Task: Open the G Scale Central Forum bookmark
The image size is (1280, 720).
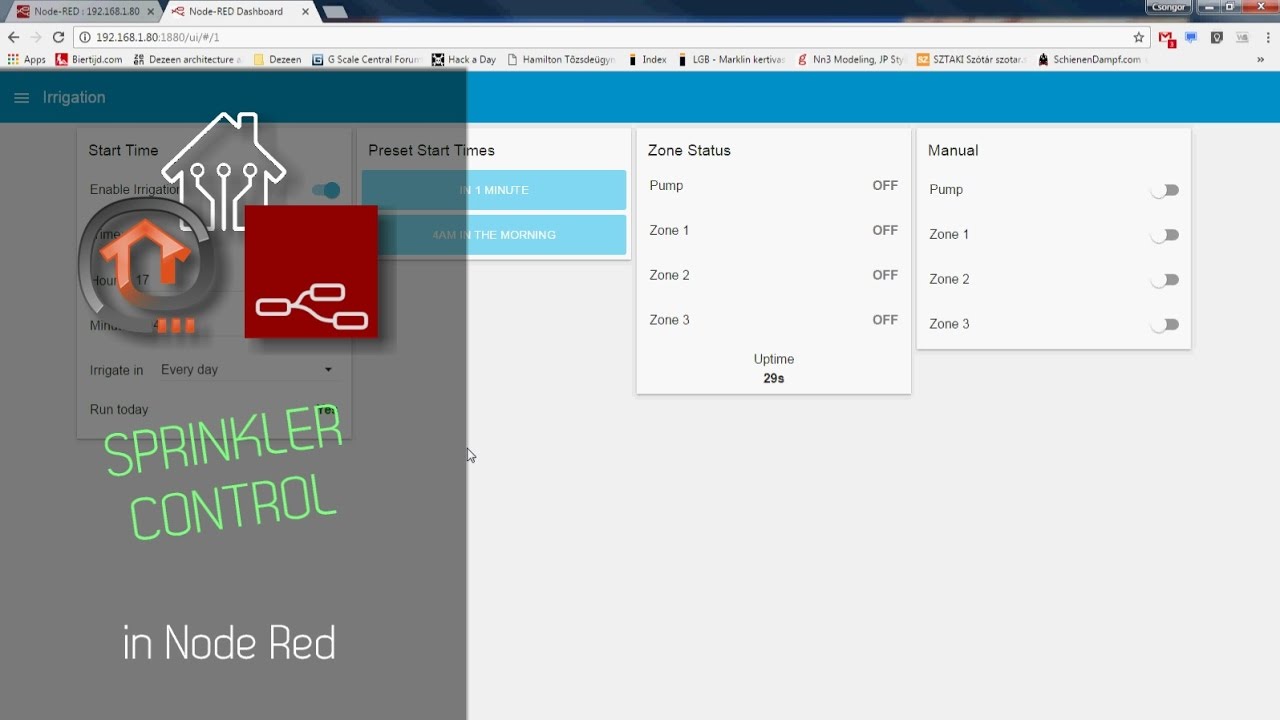Action: (x=366, y=60)
